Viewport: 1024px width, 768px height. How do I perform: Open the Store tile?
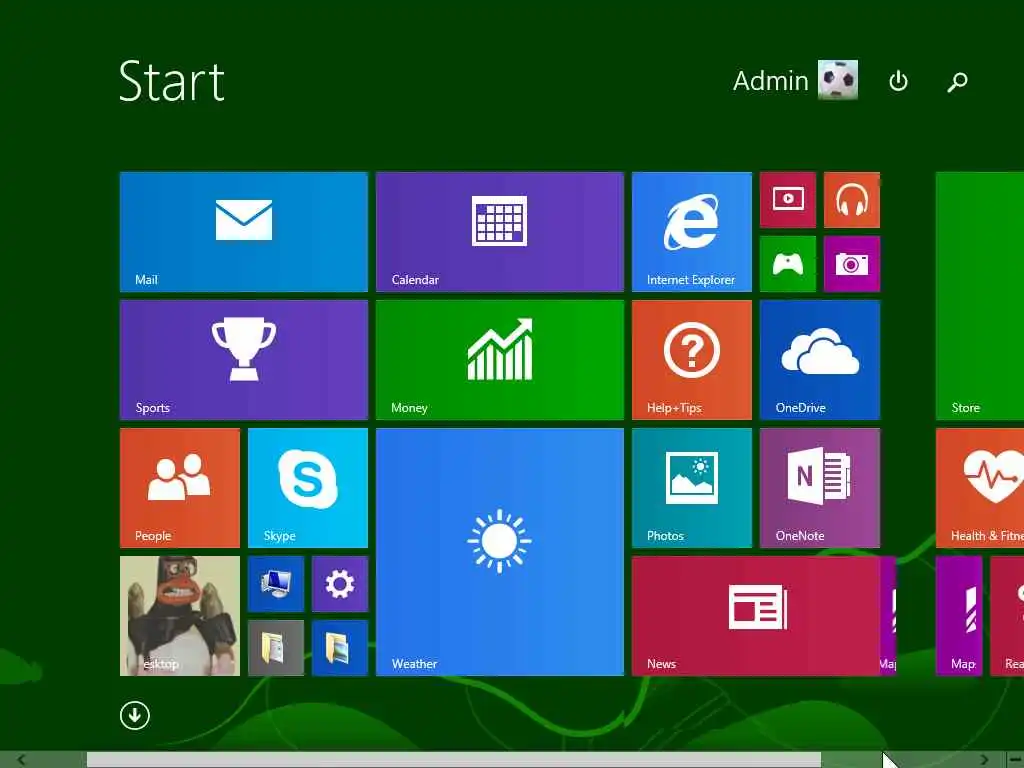pyautogui.click(x=980, y=296)
